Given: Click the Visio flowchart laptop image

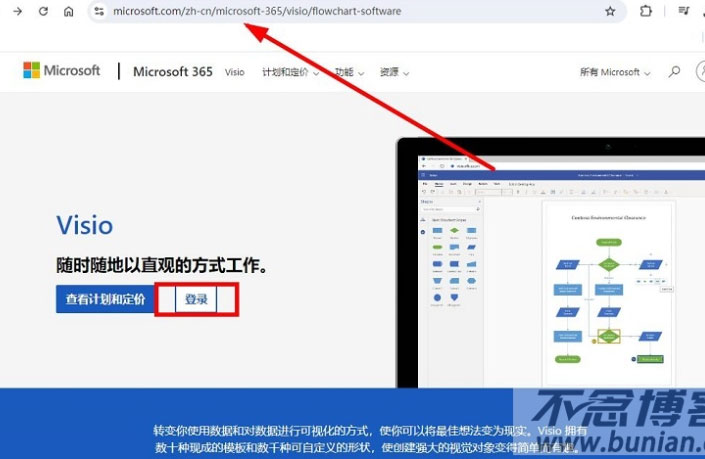Looking at the screenshot, I should click(550, 263).
